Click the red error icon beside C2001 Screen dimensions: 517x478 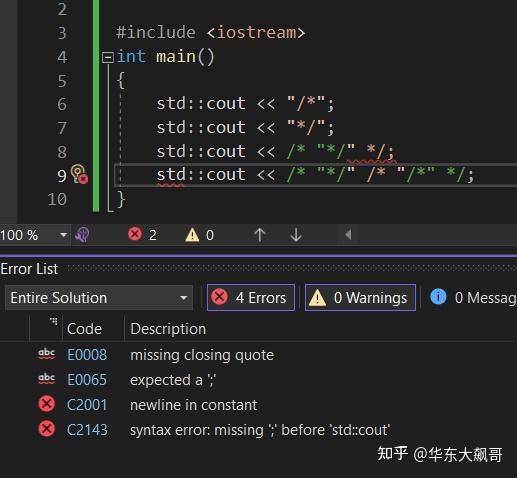click(47, 404)
